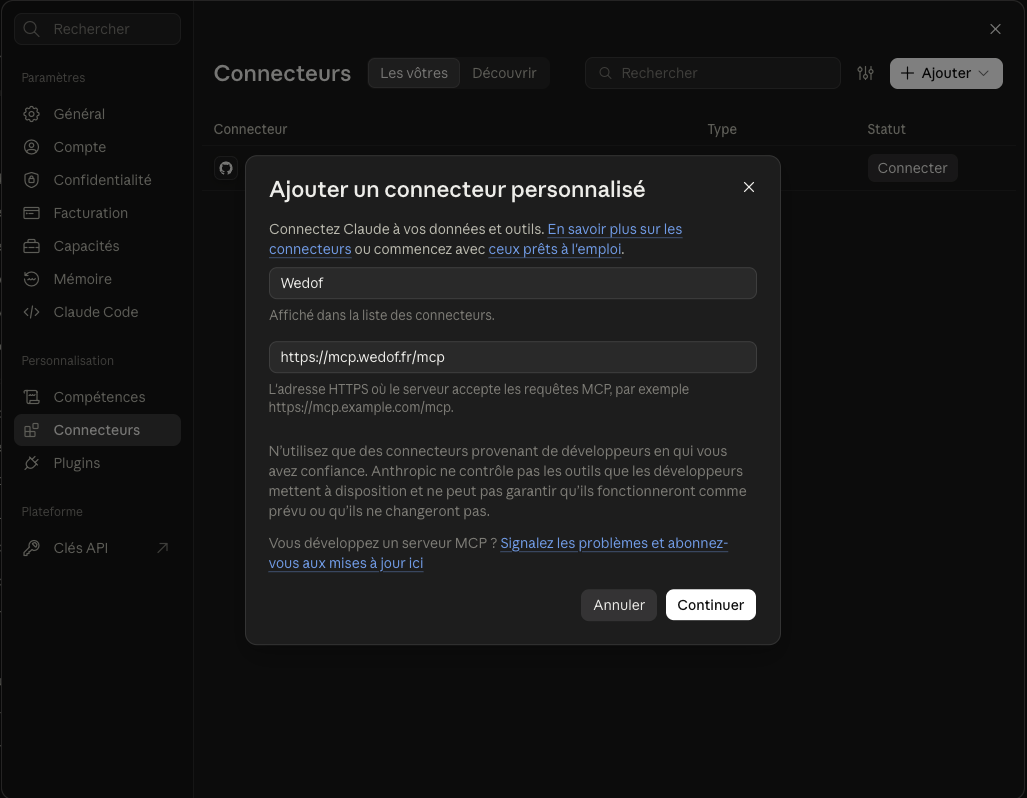Open Général settings section

98,114
